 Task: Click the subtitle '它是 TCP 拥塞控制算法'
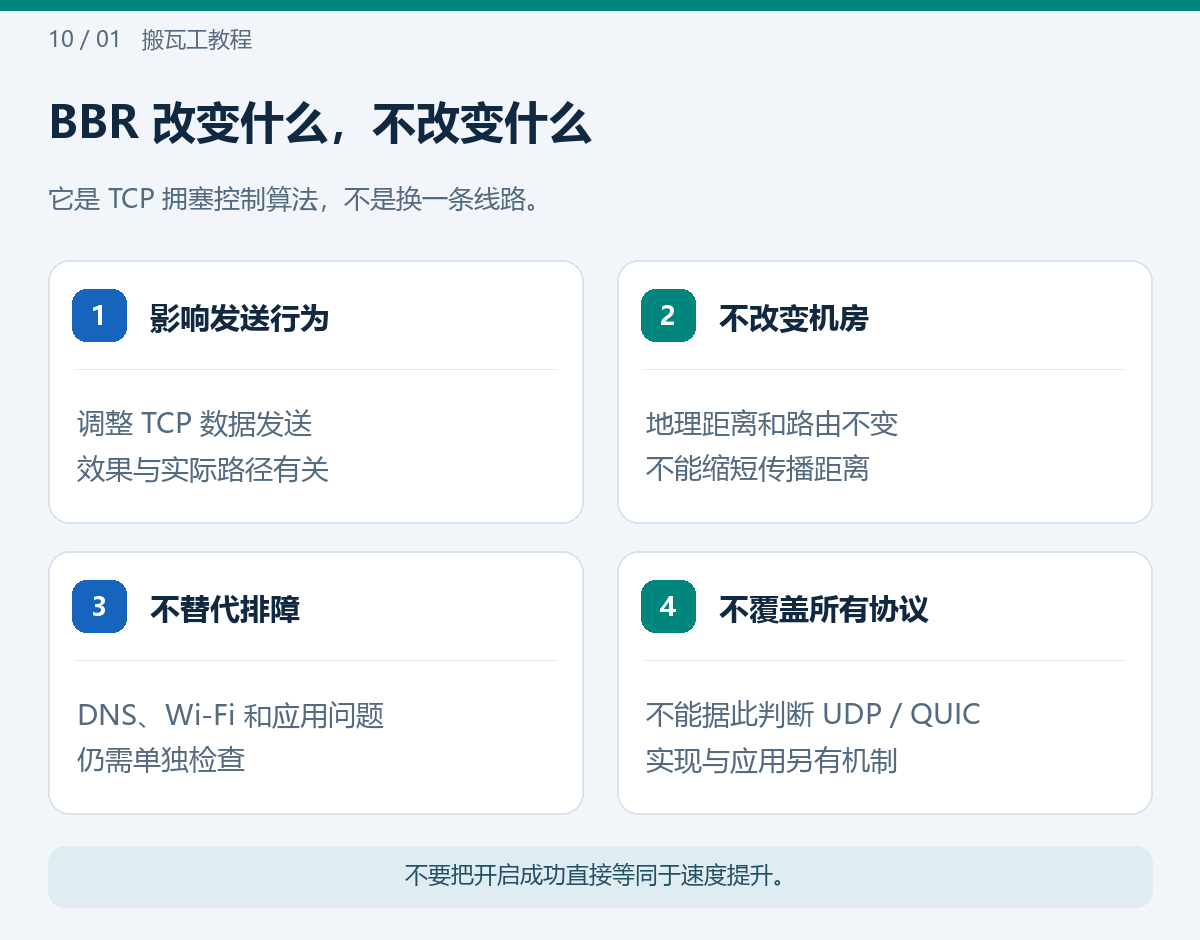tap(184, 199)
